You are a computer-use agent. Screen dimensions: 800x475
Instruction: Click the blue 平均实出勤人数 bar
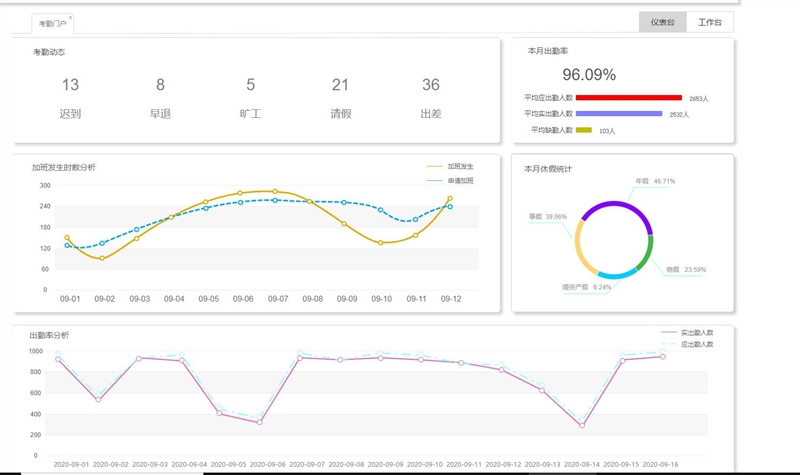point(619,114)
